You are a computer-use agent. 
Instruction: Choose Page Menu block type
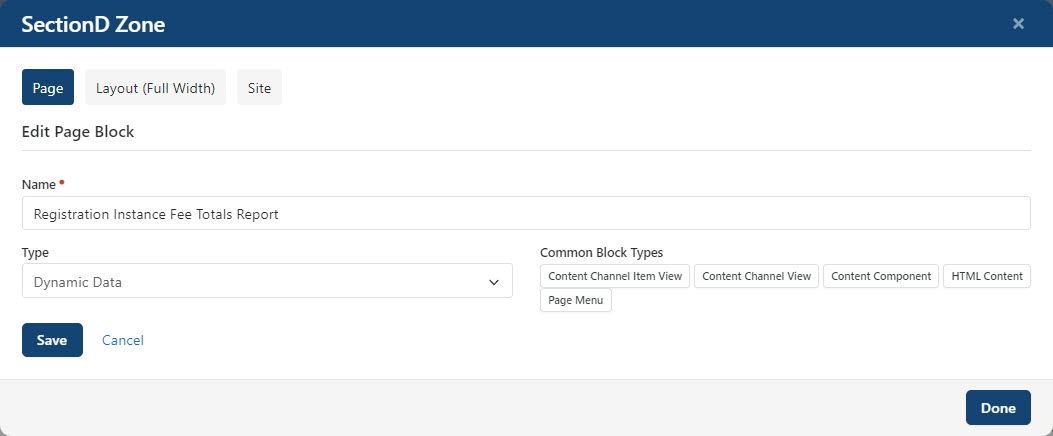coord(576,300)
